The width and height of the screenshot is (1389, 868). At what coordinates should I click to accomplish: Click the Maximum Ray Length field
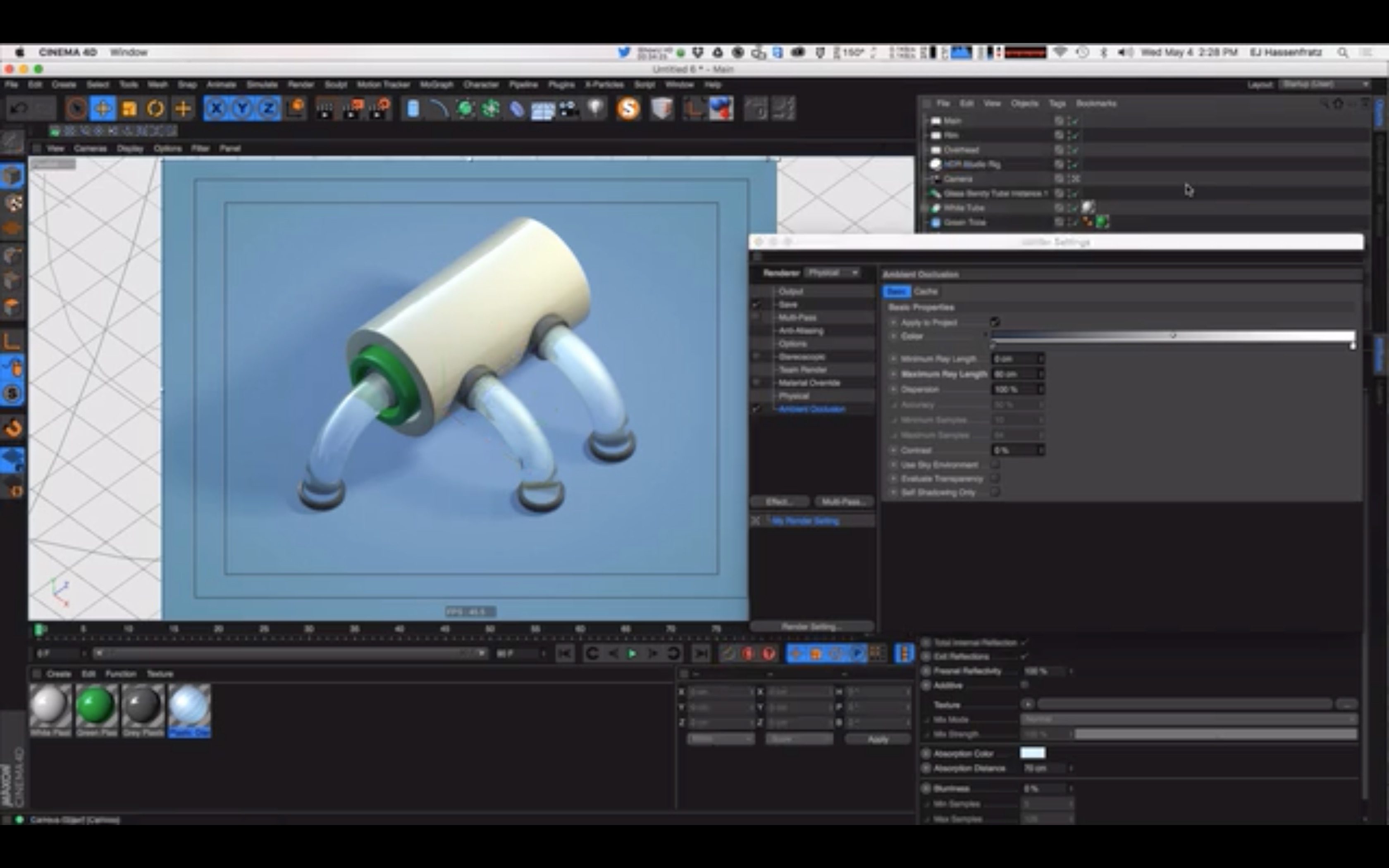point(1018,374)
